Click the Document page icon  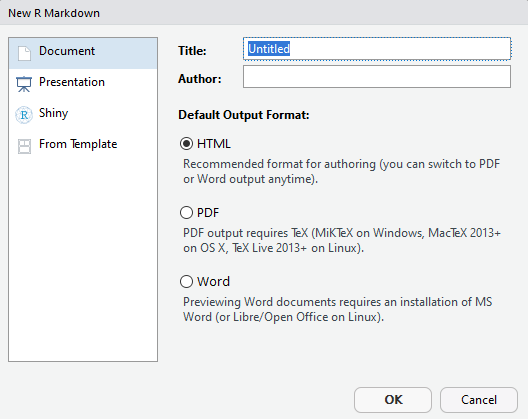click(24, 53)
